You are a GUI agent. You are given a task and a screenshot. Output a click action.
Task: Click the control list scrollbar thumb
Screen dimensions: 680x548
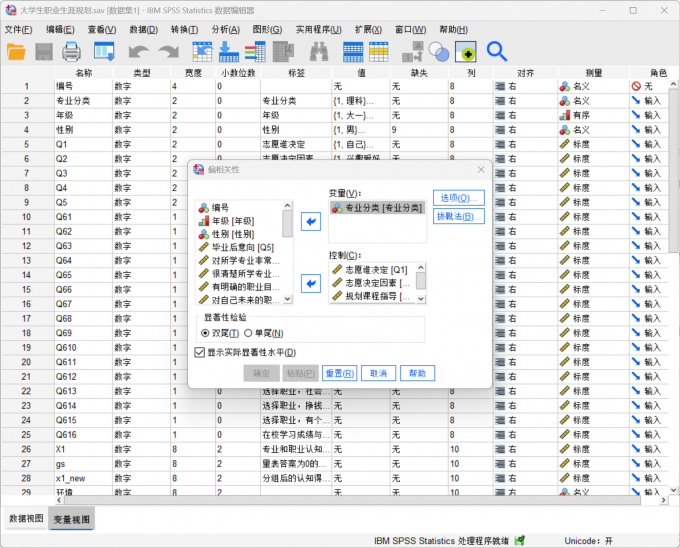pyautogui.click(x=420, y=281)
